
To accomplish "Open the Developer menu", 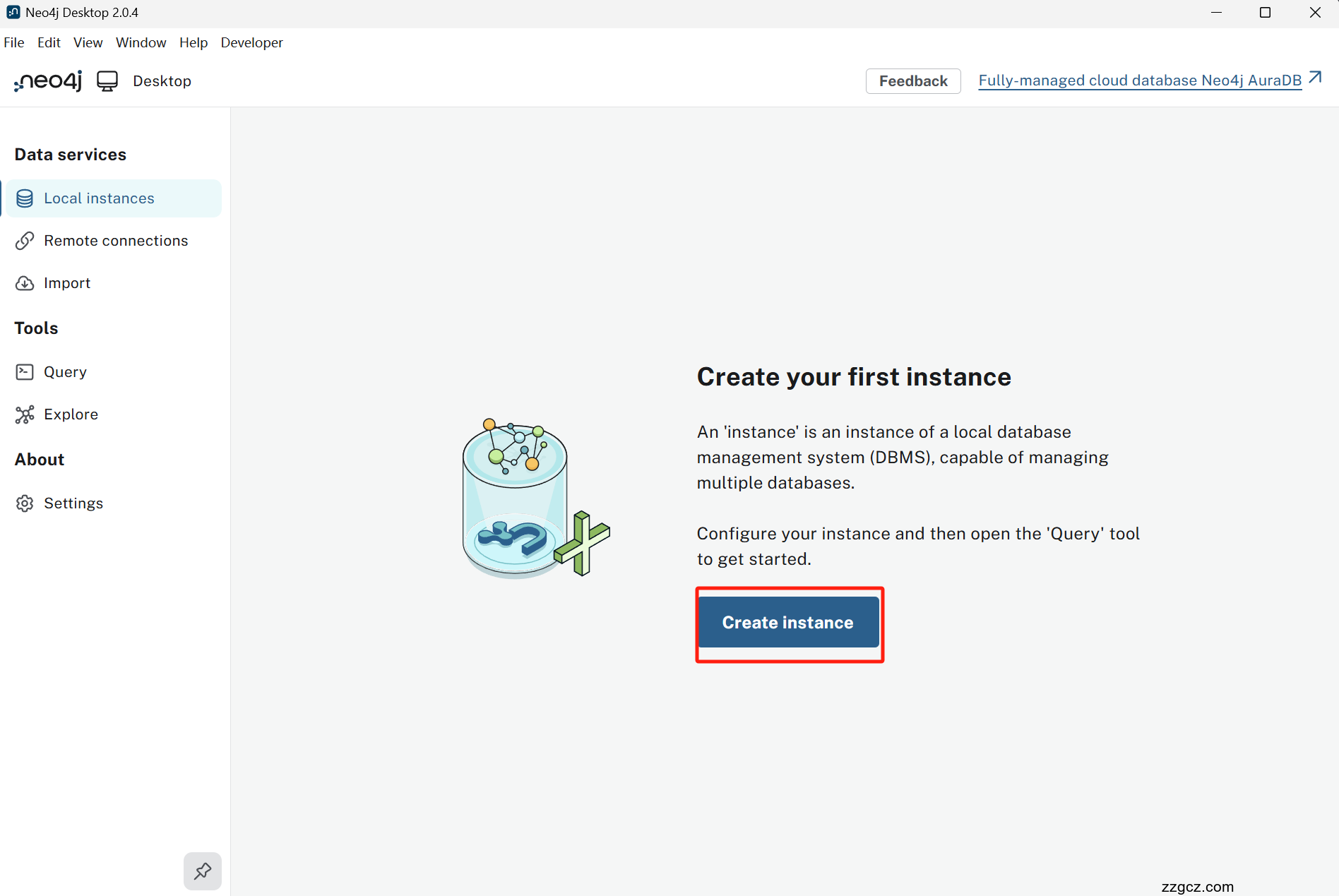I will tap(251, 42).
